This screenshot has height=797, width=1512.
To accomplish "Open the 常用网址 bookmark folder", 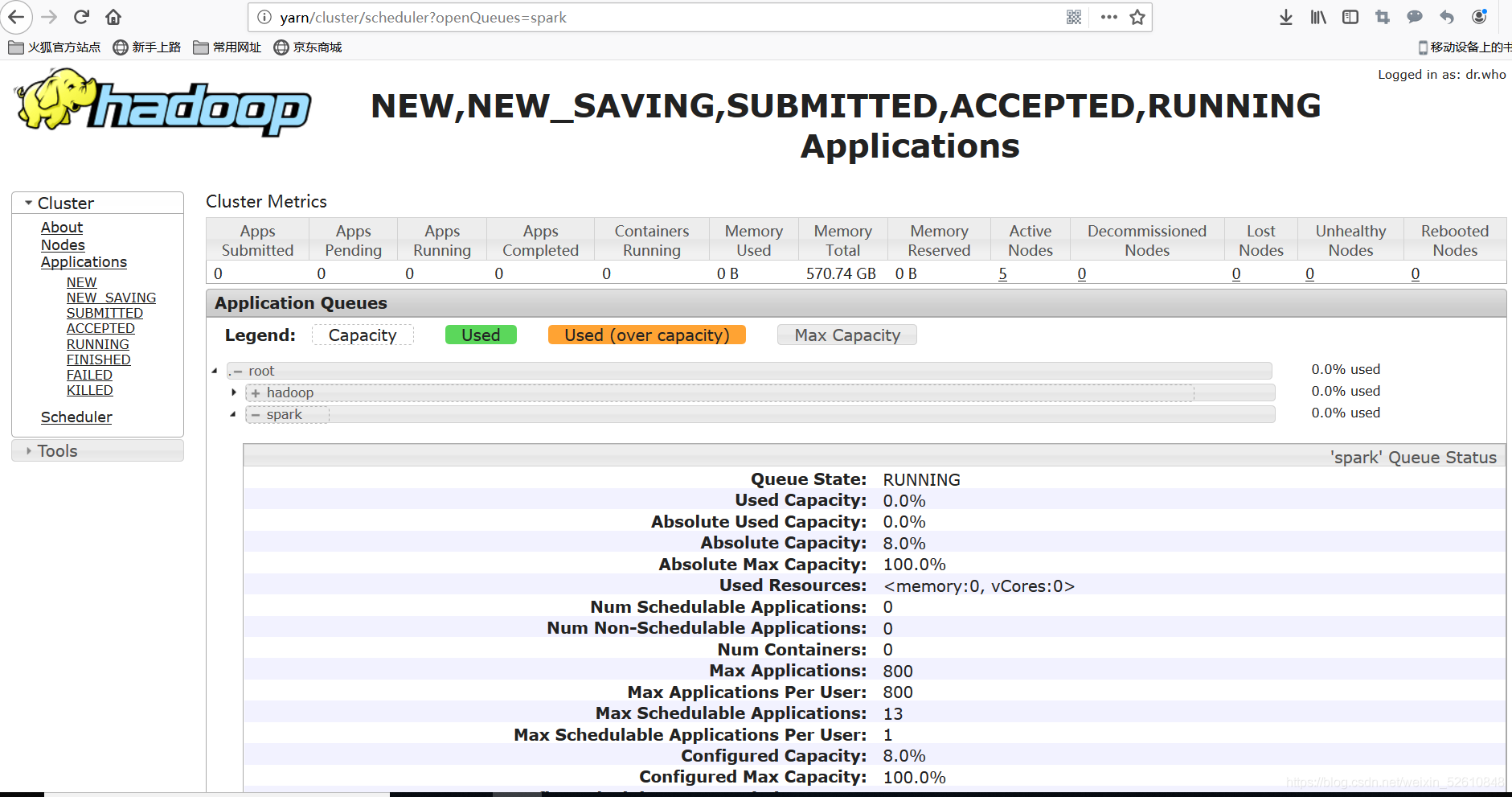I will (227, 47).
